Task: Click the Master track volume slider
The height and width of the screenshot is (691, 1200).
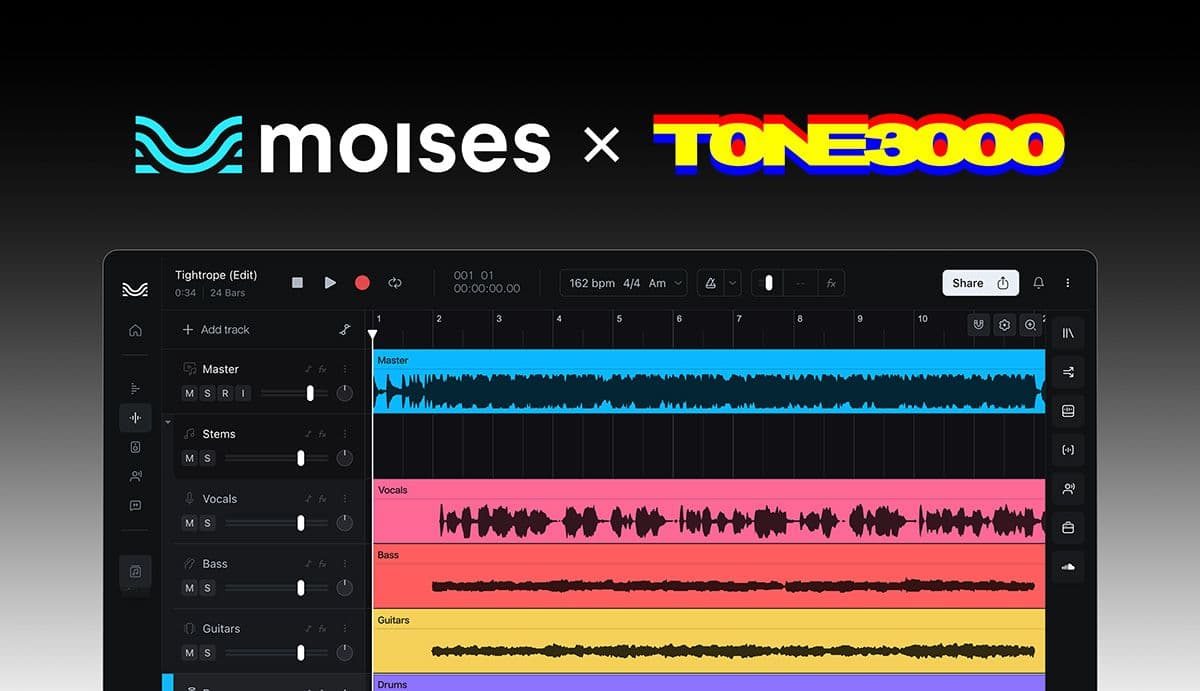Action: (294, 393)
